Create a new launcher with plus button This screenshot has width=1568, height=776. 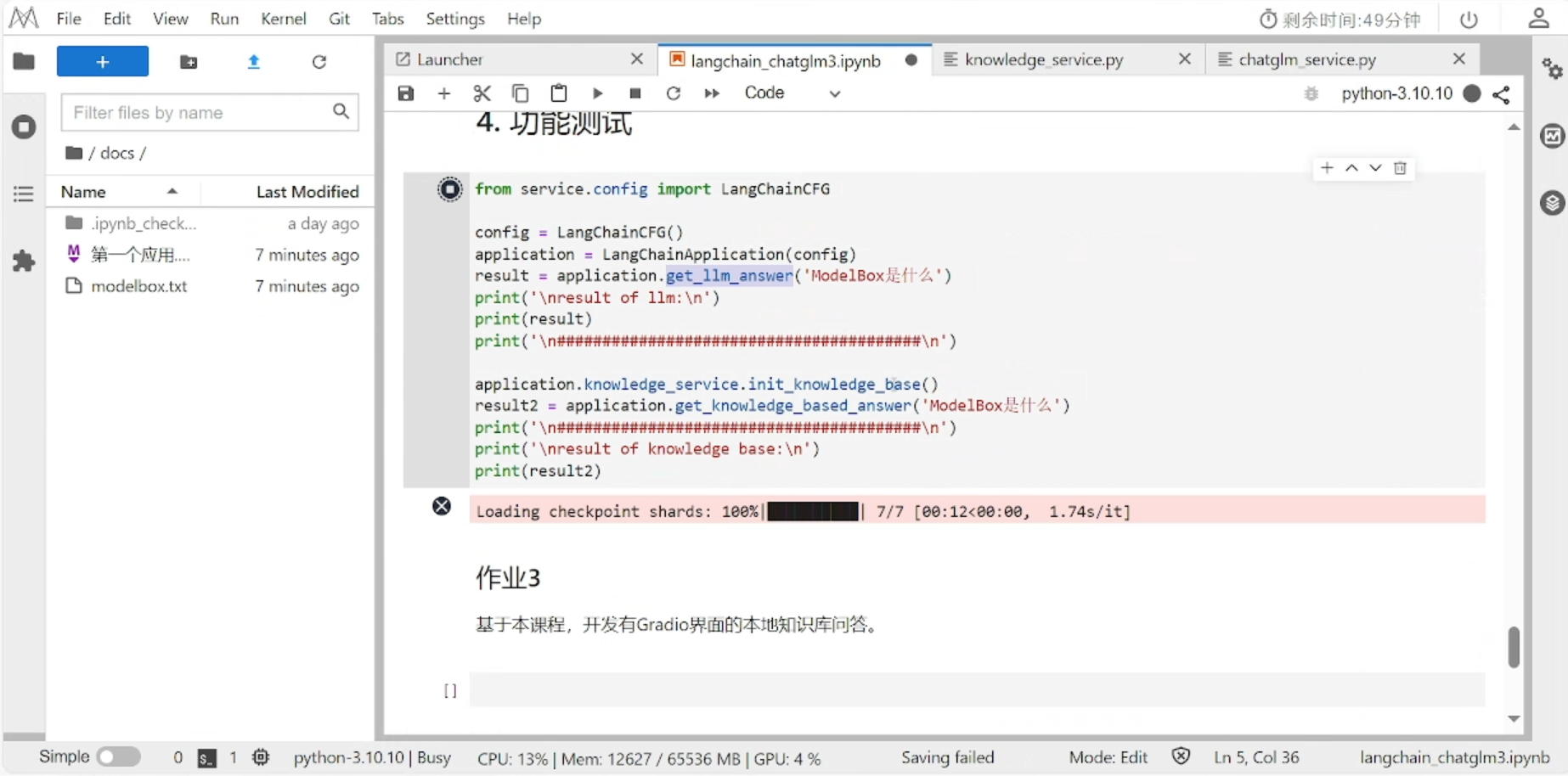103,61
